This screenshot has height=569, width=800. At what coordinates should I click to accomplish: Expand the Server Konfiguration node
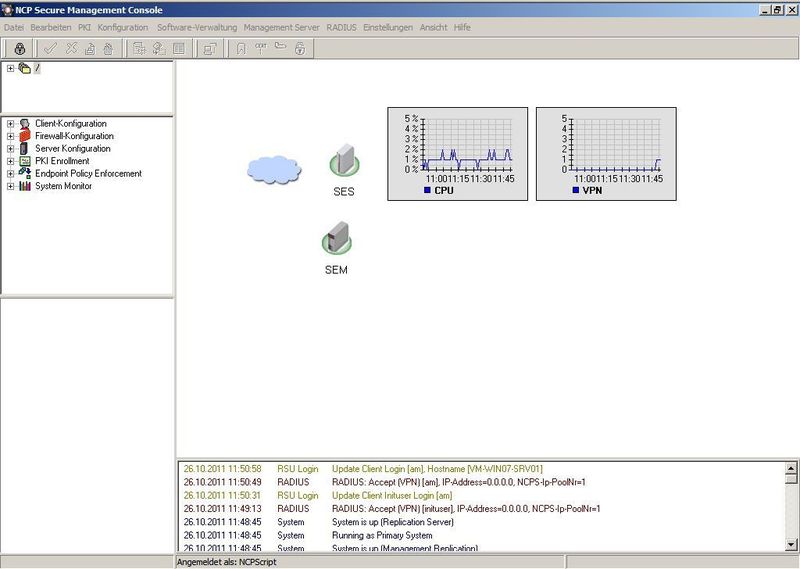(10, 149)
